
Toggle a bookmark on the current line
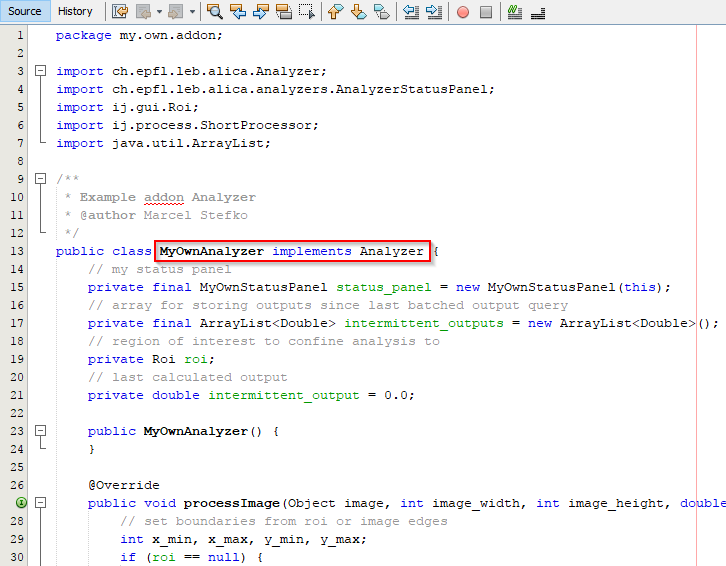pos(382,11)
